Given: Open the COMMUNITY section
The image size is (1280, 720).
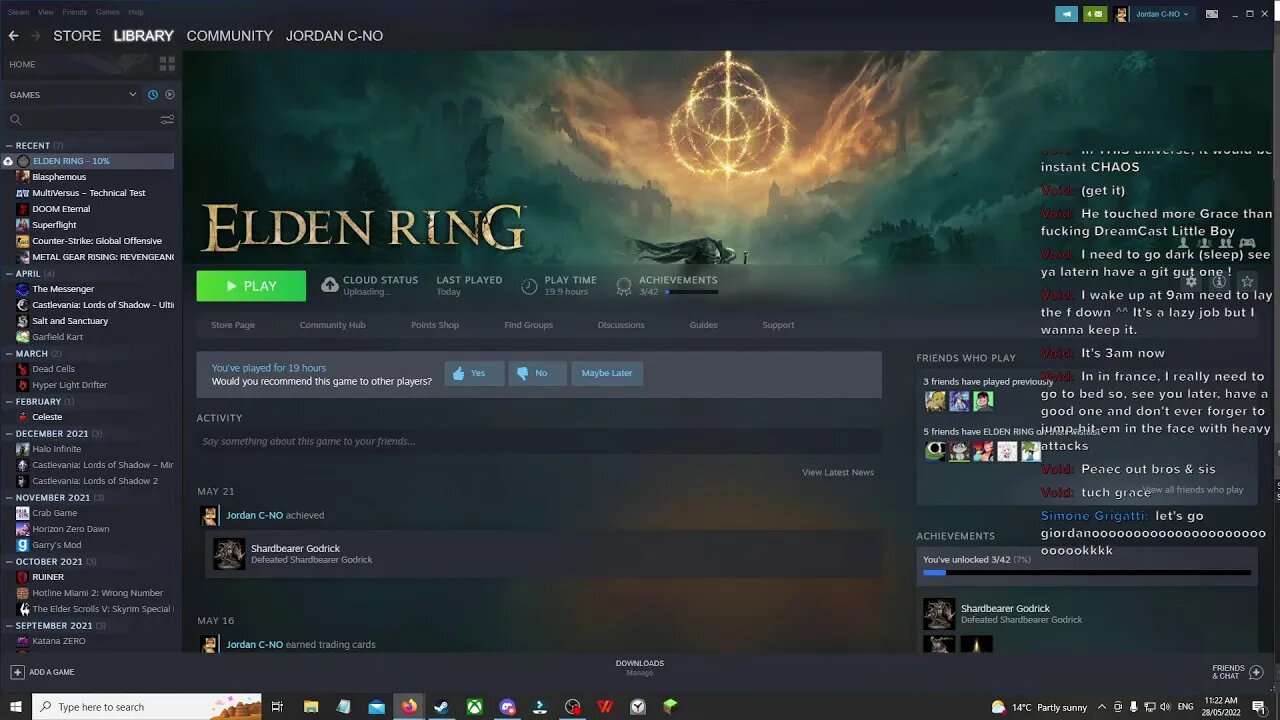Looking at the screenshot, I should click(229, 35).
